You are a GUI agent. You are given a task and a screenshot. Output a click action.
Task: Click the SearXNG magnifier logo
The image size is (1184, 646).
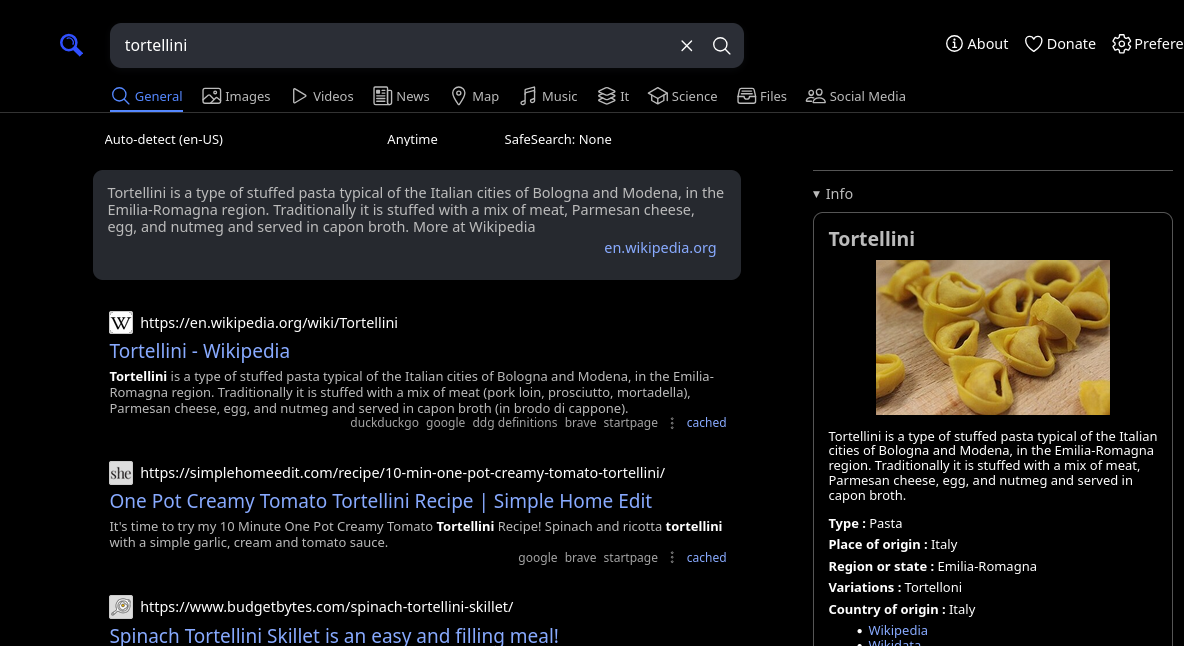(71, 45)
